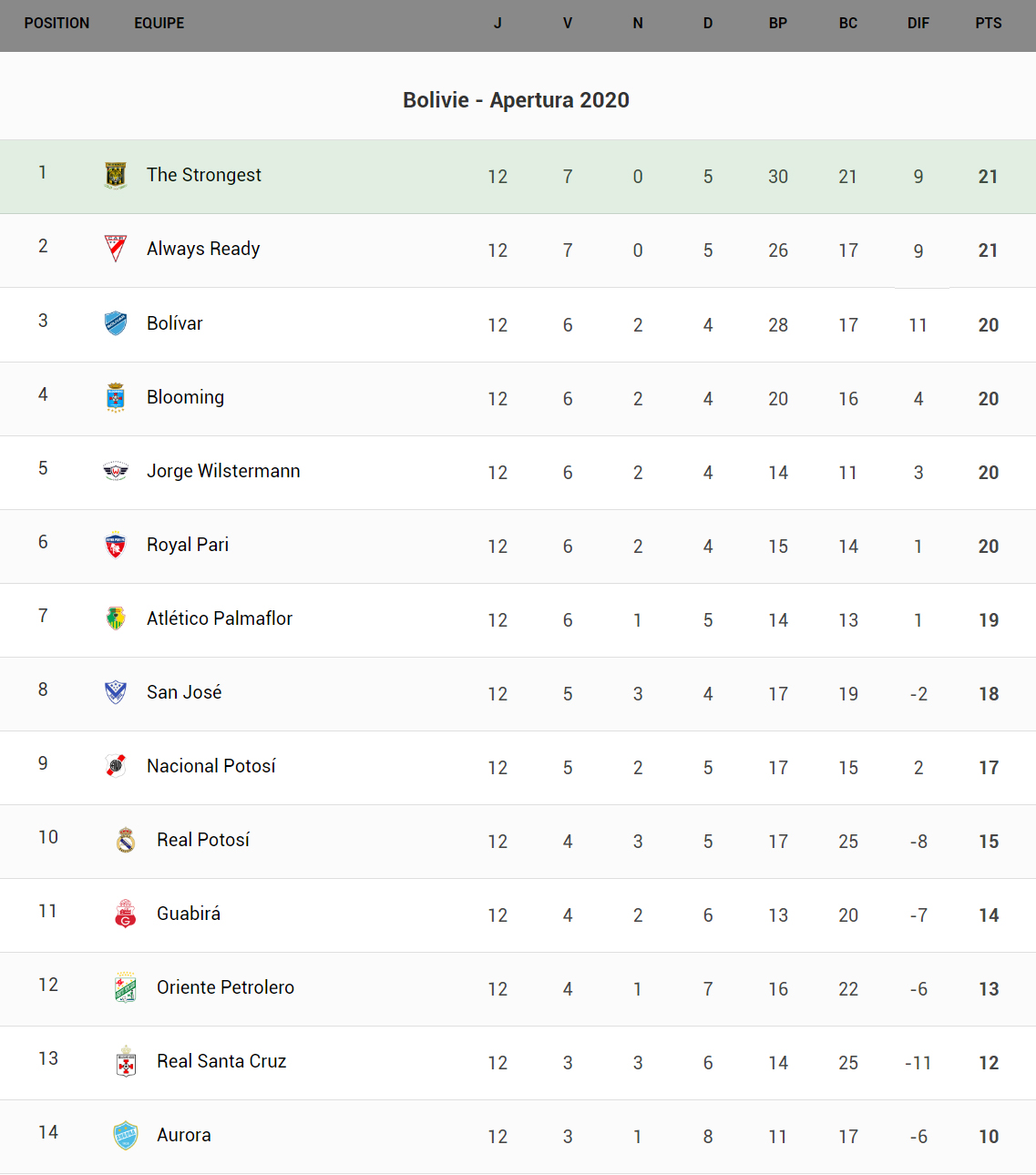Image resolution: width=1036 pixels, height=1175 pixels.
Task: Click the Real Potosí club crest
Action: (126, 840)
